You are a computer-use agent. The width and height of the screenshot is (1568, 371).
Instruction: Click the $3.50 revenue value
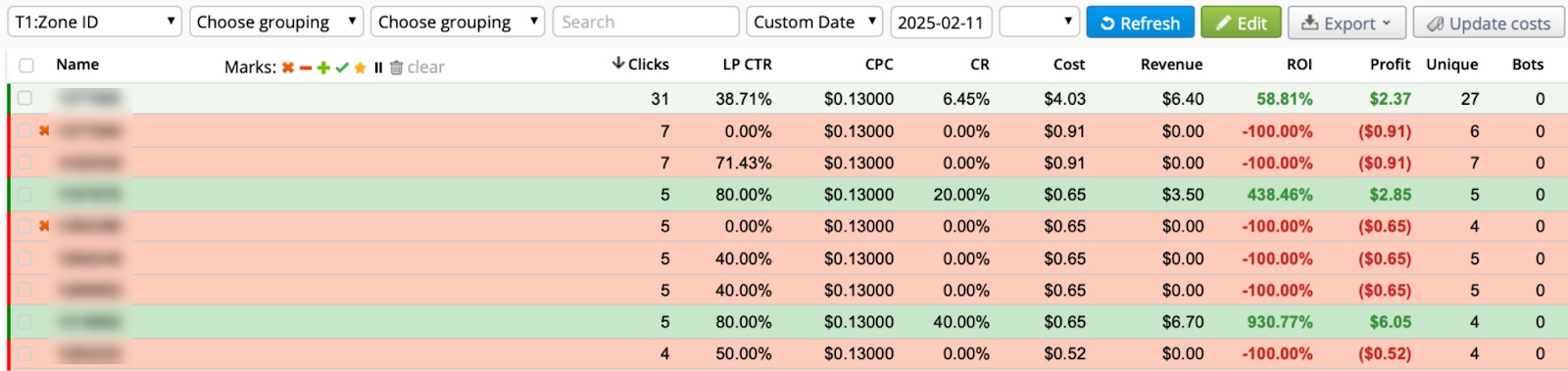pos(1183,195)
